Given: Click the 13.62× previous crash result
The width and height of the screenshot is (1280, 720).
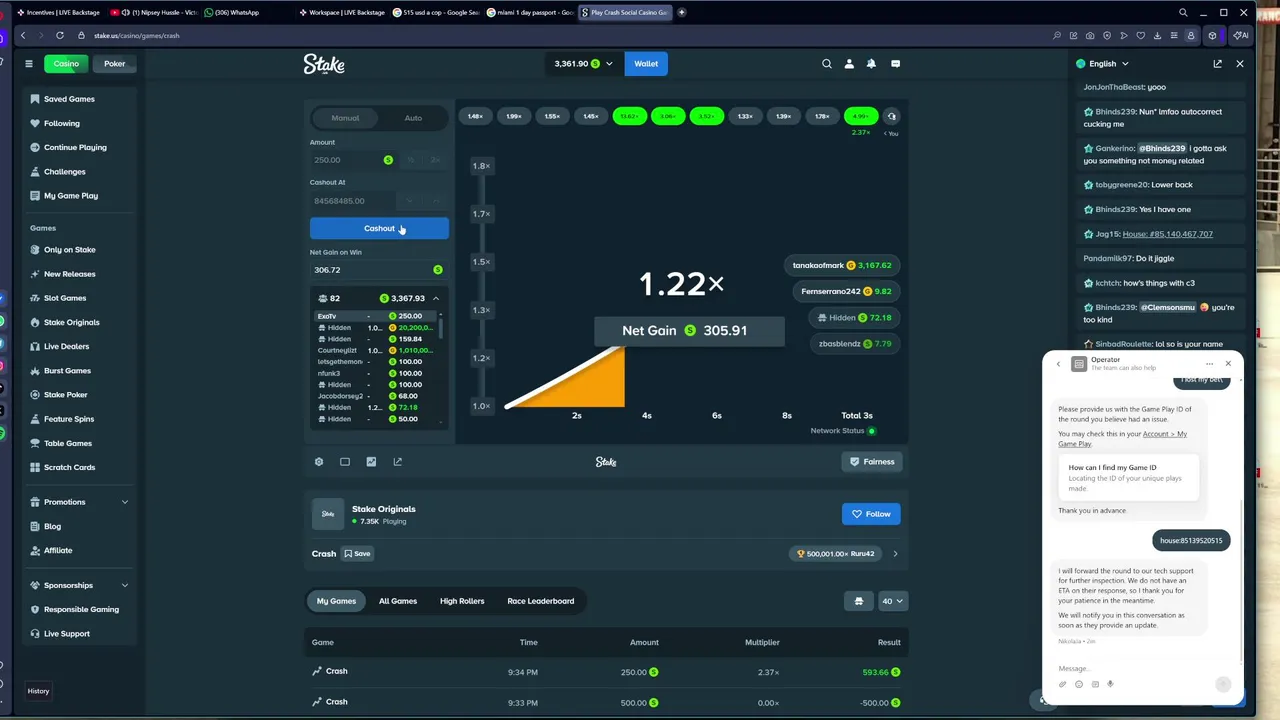Looking at the screenshot, I should click(x=629, y=116).
